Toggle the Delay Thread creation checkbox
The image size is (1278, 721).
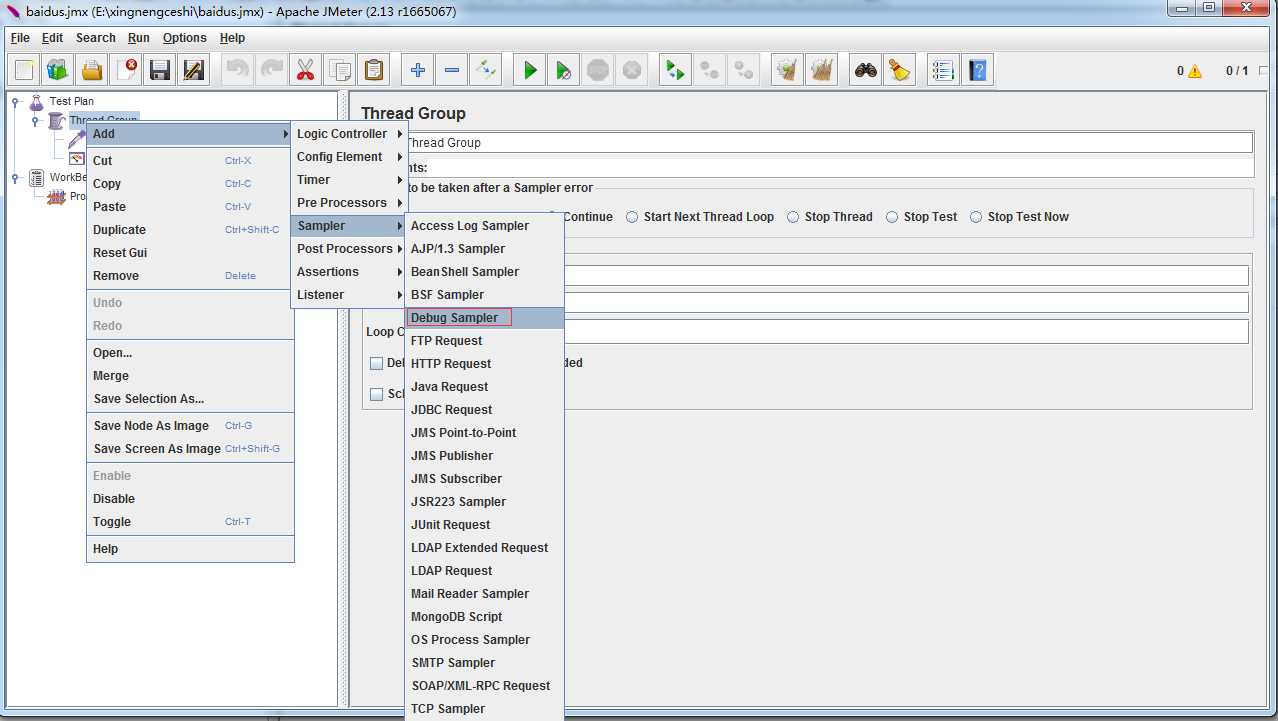377,363
